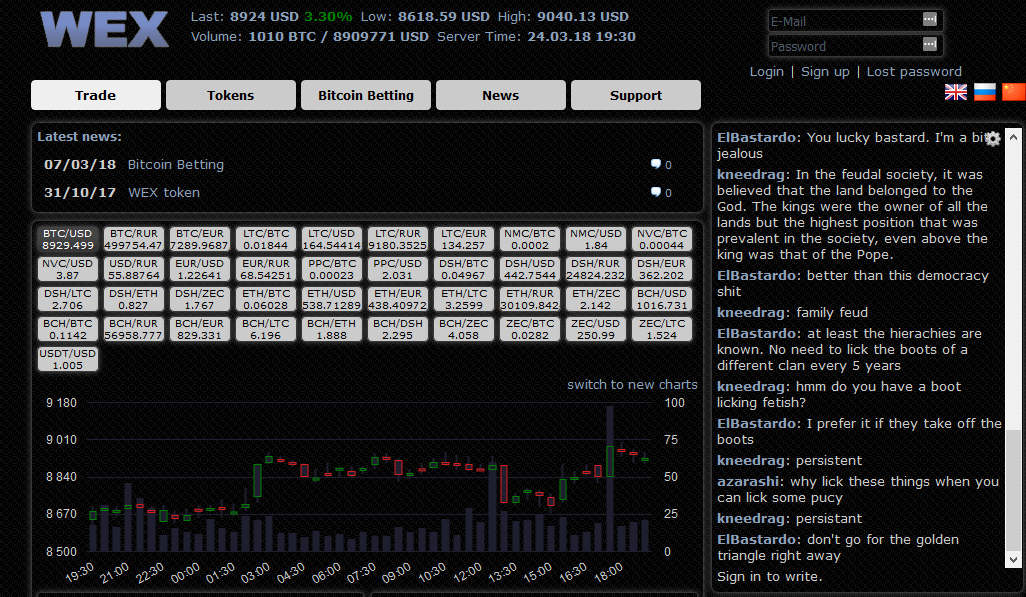Image resolution: width=1026 pixels, height=597 pixels.
Task: Select the NMC/USD pair
Action: [x=596, y=239]
